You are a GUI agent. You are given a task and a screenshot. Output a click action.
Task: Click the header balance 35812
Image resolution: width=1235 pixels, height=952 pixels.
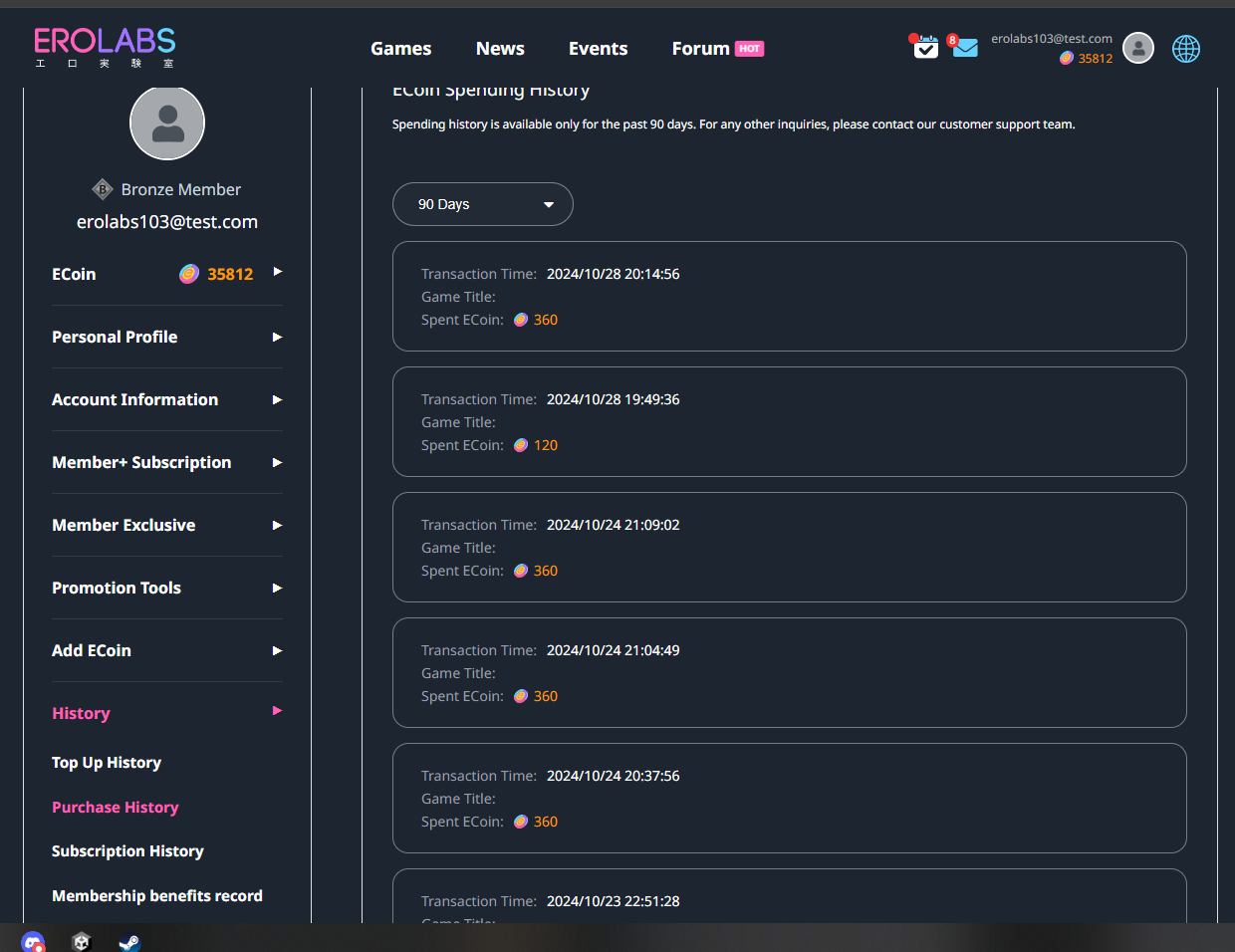[x=1096, y=59]
